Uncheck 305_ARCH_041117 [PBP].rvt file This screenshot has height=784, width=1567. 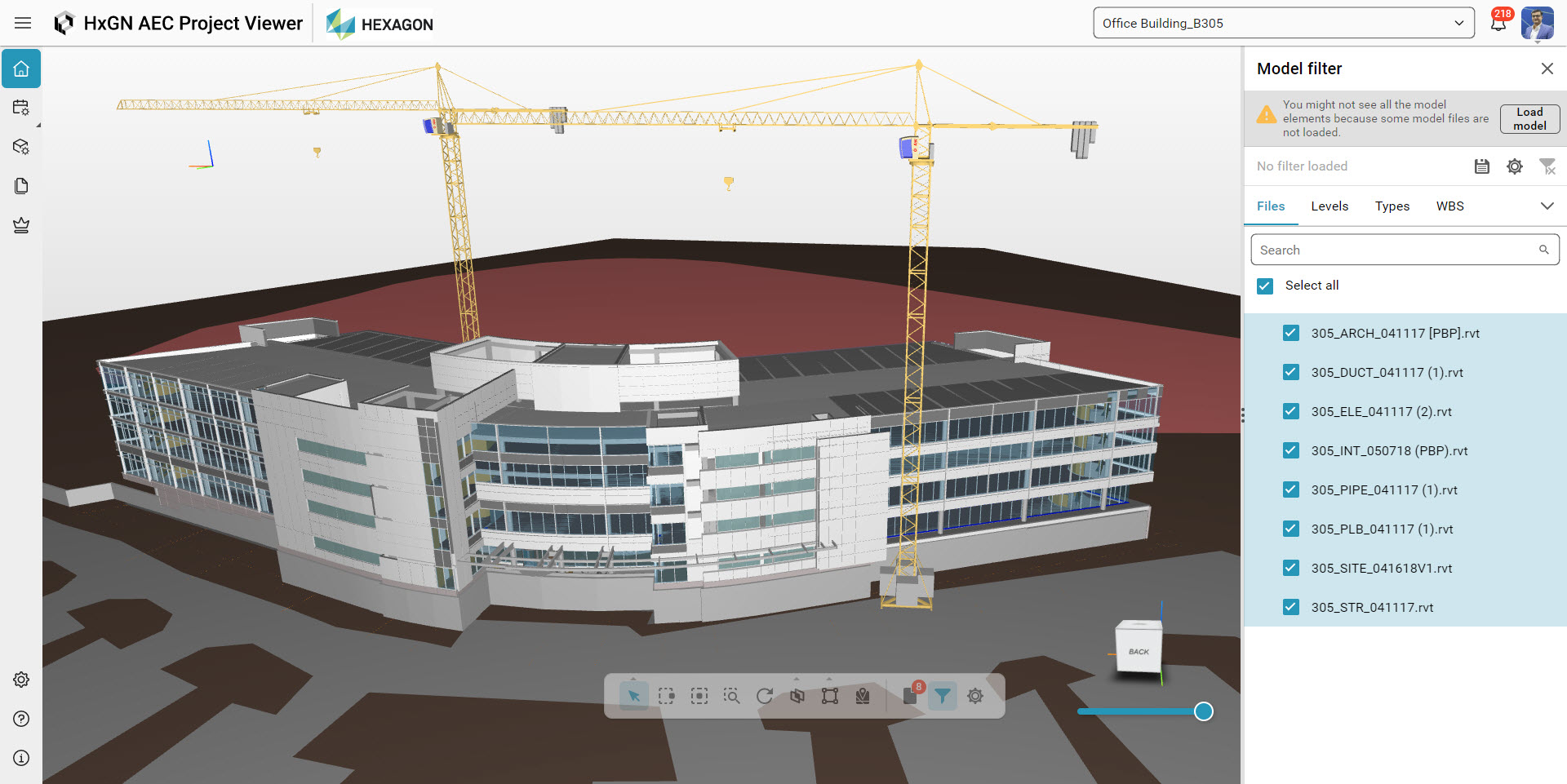[x=1290, y=333]
